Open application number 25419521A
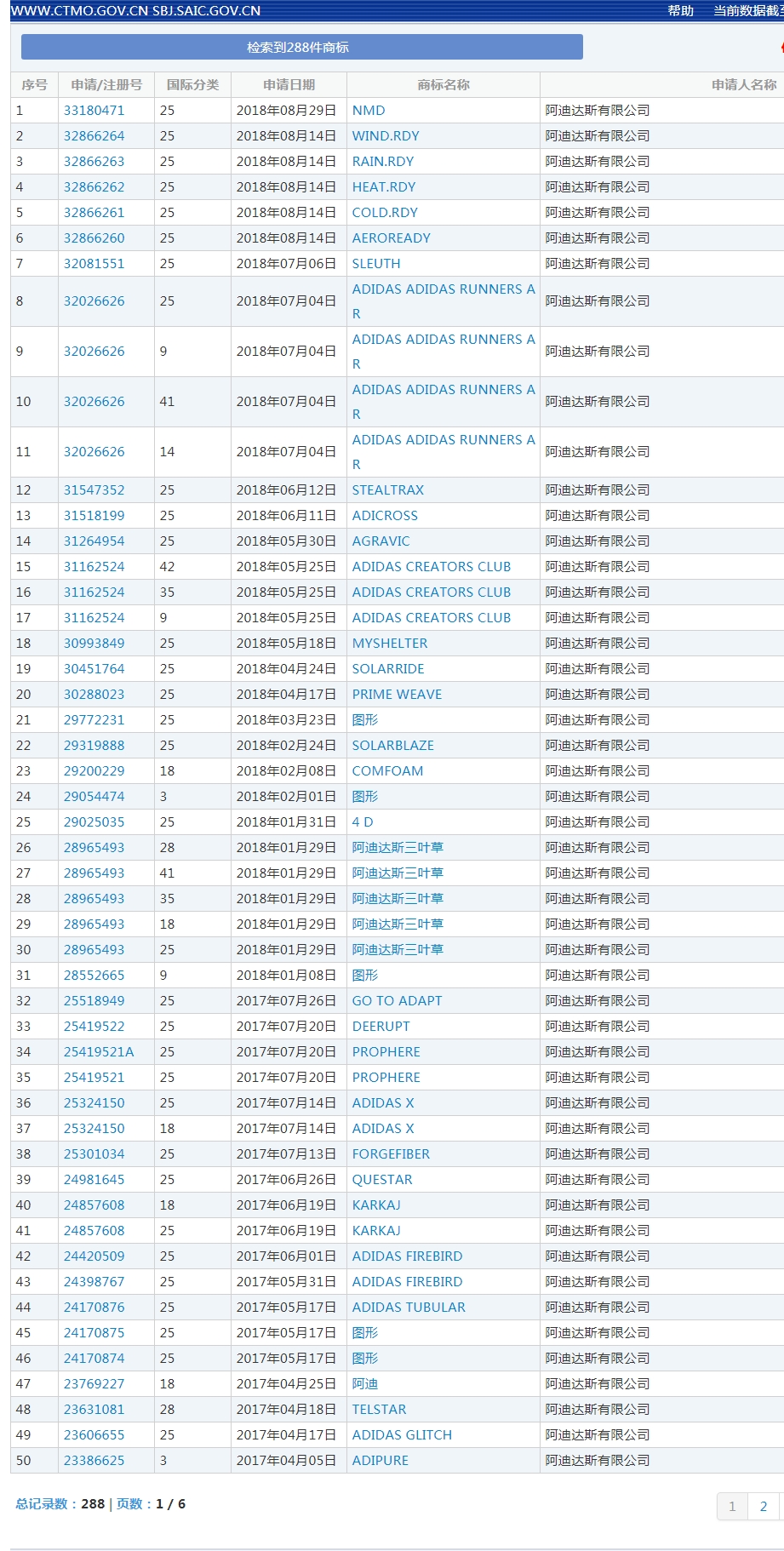Screen dimensions: 784x1551 tap(99, 1052)
